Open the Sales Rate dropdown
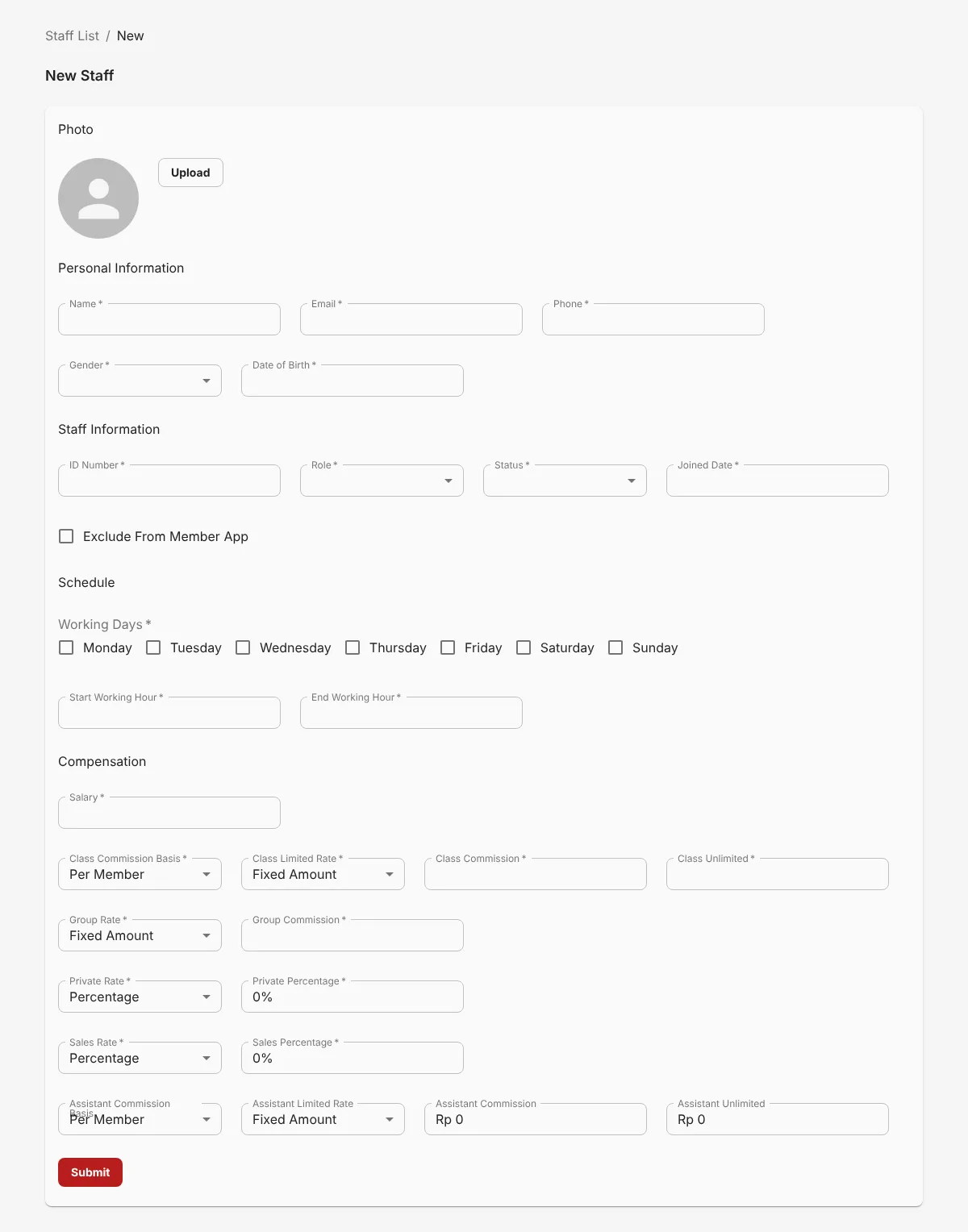The image size is (968, 1232). coord(140,1058)
